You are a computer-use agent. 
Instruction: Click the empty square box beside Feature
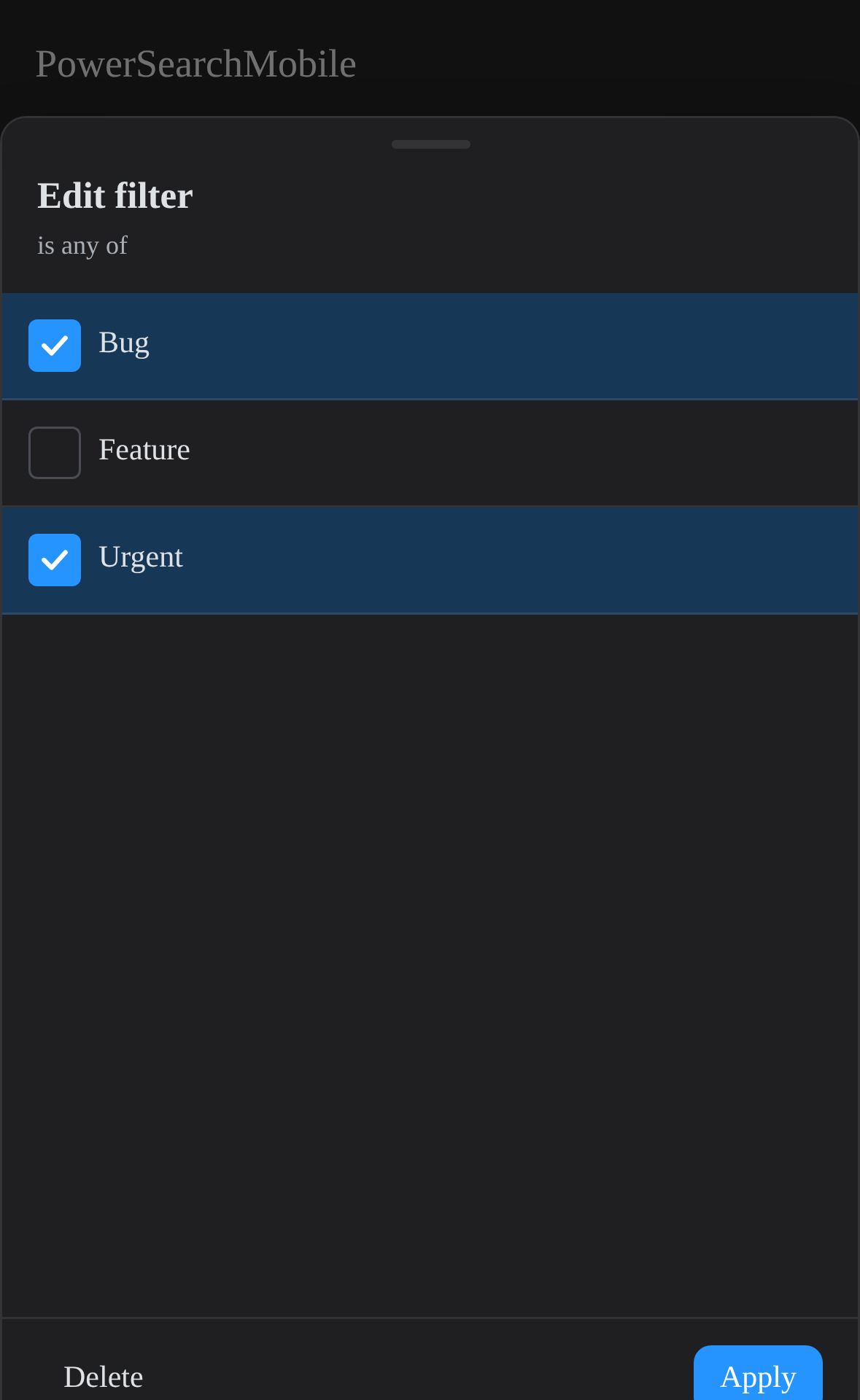[x=55, y=453]
